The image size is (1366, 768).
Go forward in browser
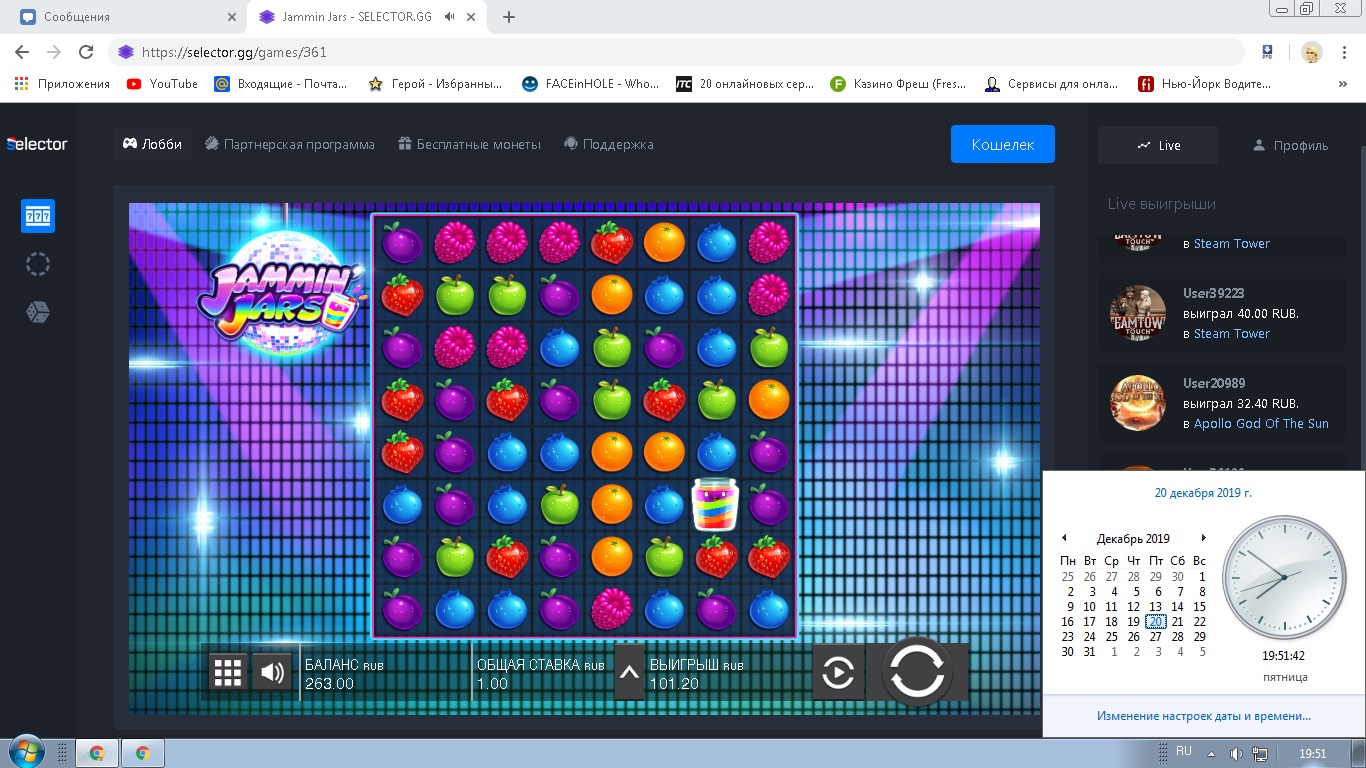coord(54,52)
